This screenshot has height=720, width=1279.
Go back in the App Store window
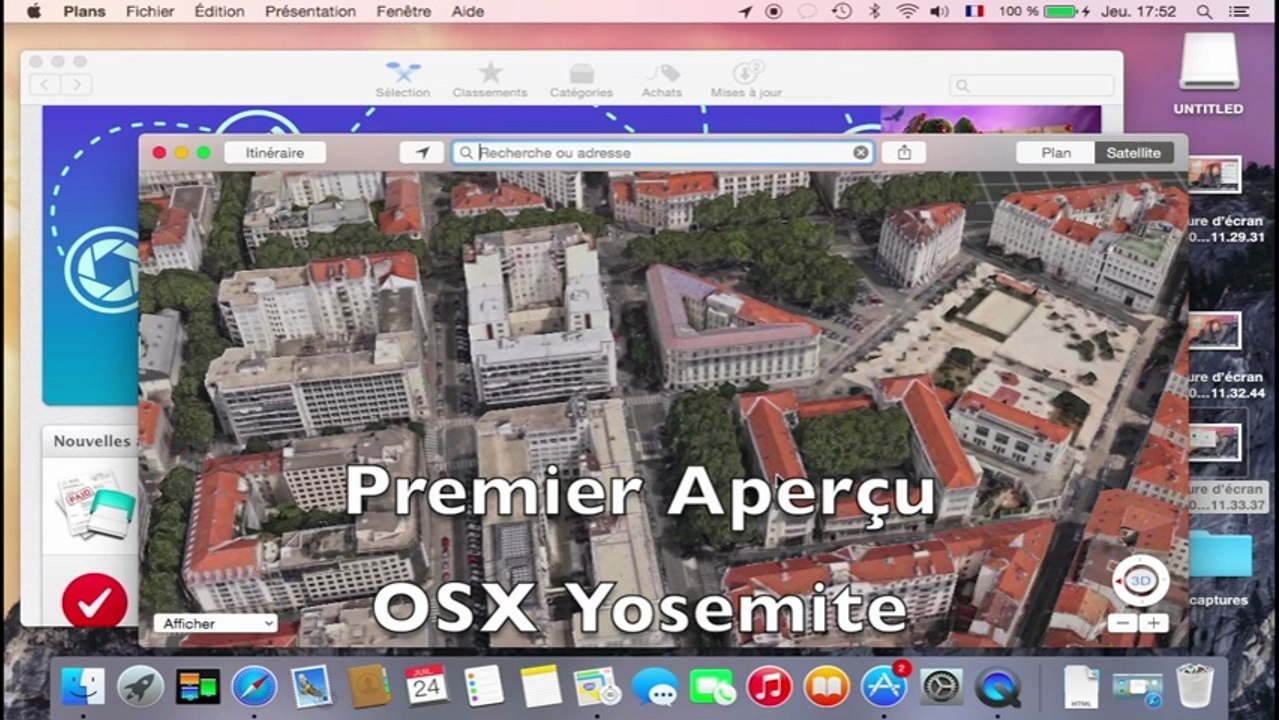pyautogui.click(x=45, y=85)
